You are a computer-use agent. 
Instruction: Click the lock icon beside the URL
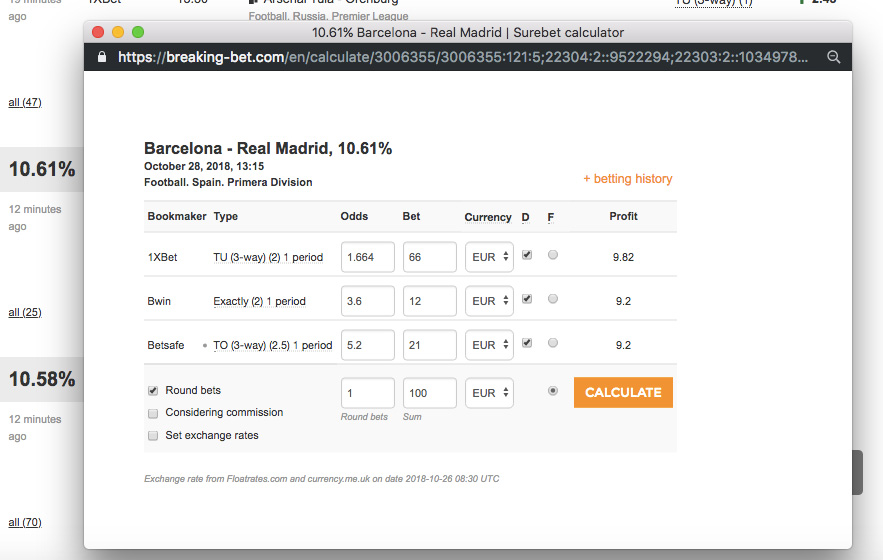102,57
